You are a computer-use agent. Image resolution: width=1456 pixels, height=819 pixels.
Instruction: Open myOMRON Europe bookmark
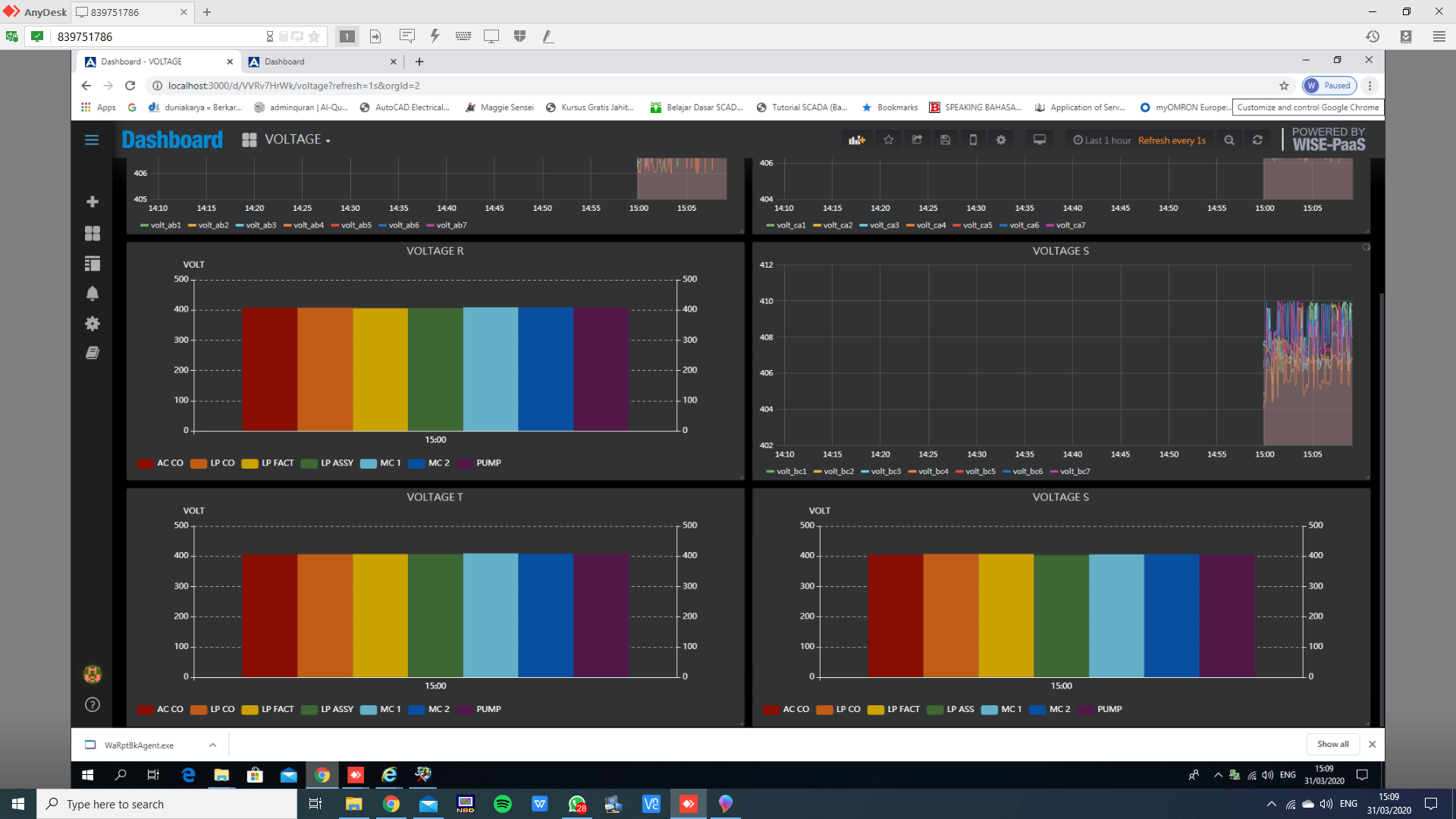1185,108
